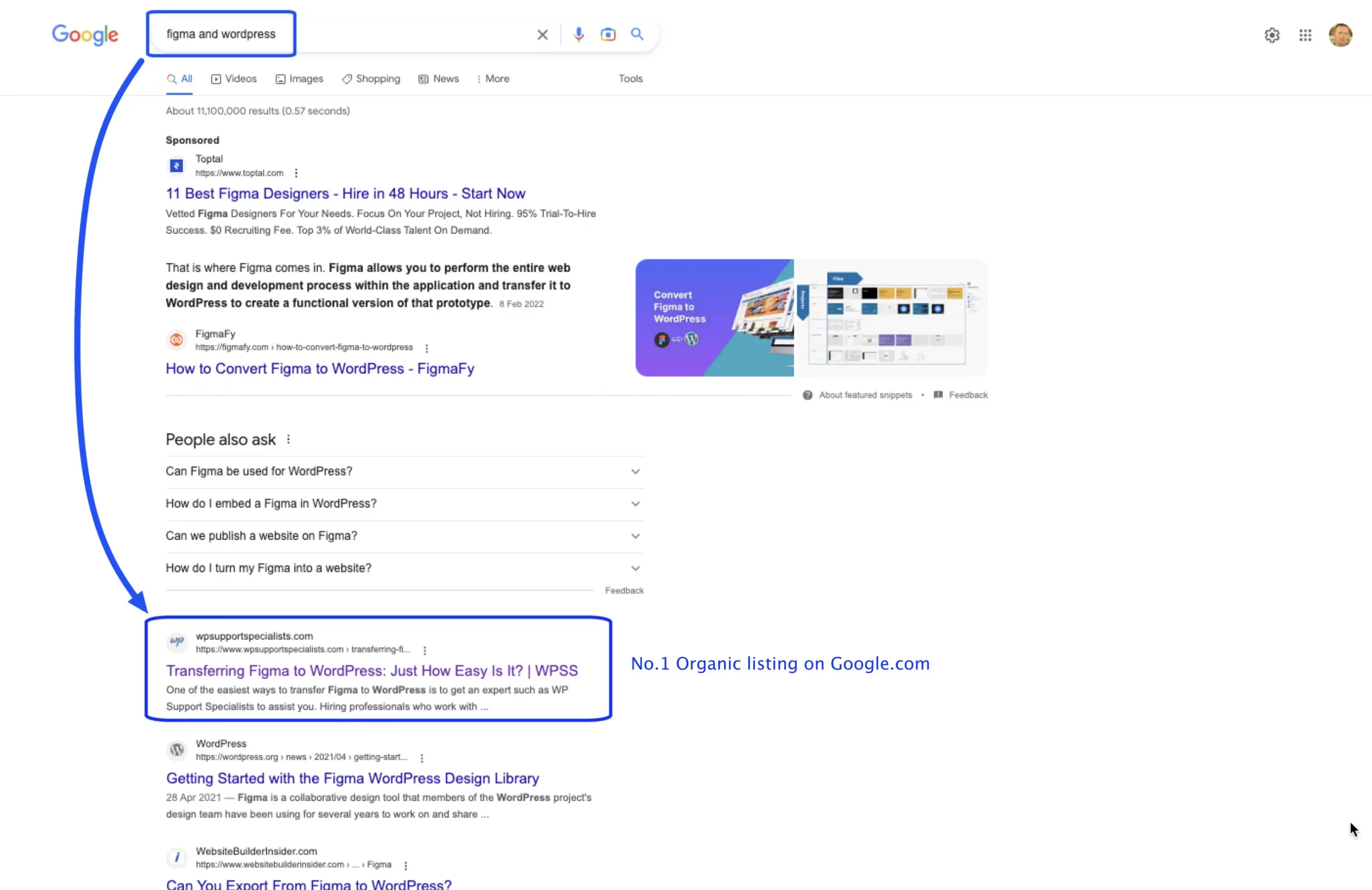Open Transferring Figma to WordPress WPSS result
Image resolution: width=1372 pixels, height=890 pixels.
tap(372, 671)
